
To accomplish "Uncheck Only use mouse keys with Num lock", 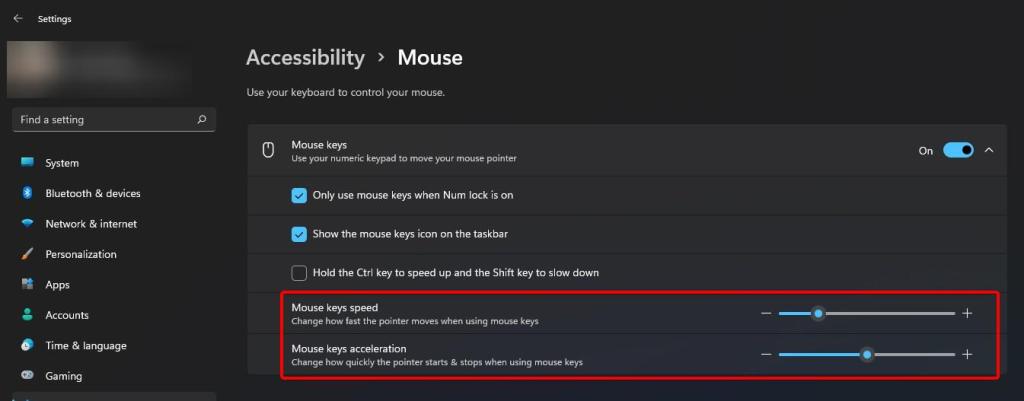I will point(299,195).
